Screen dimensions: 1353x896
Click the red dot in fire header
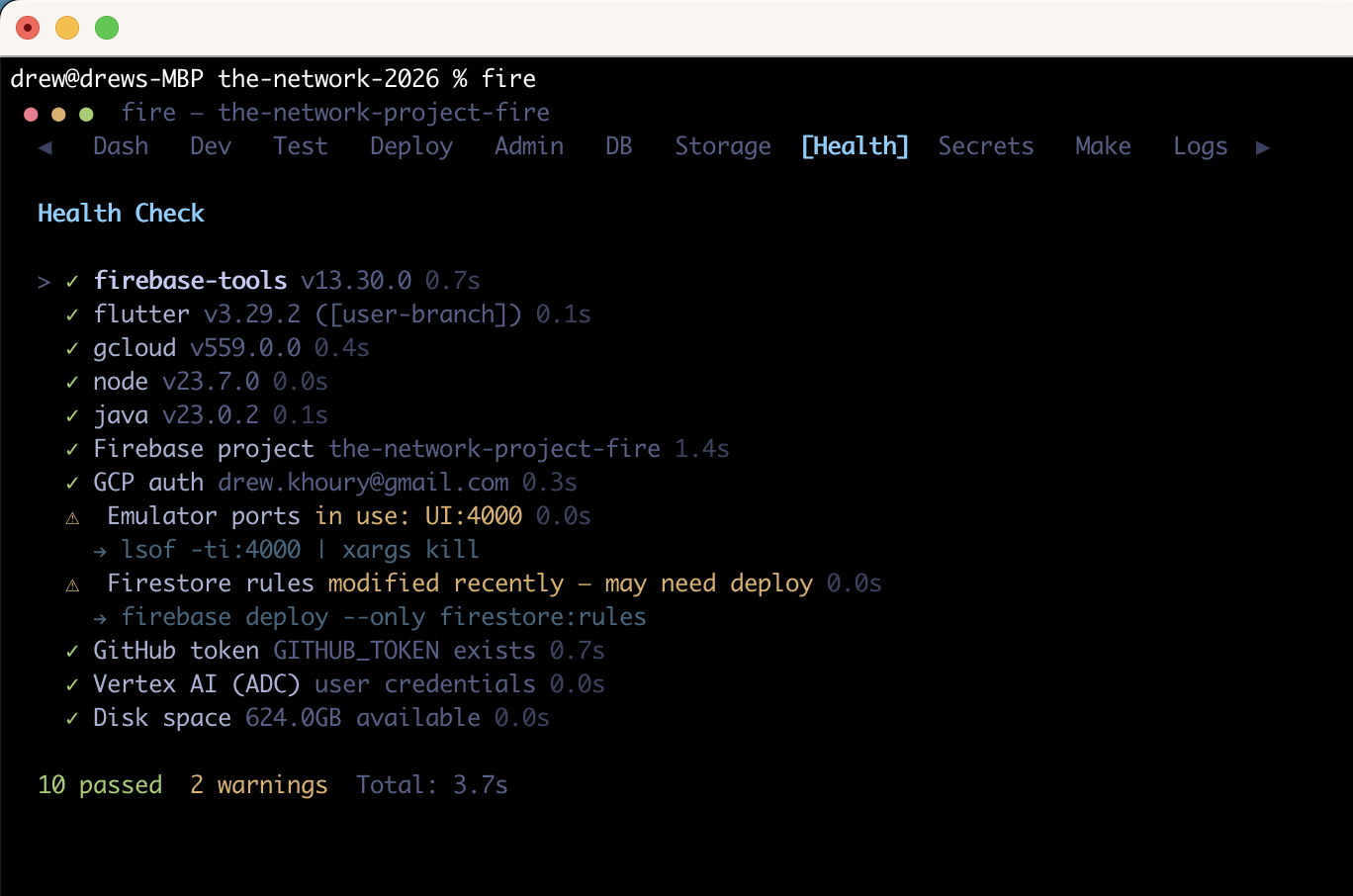click(31, 114)
